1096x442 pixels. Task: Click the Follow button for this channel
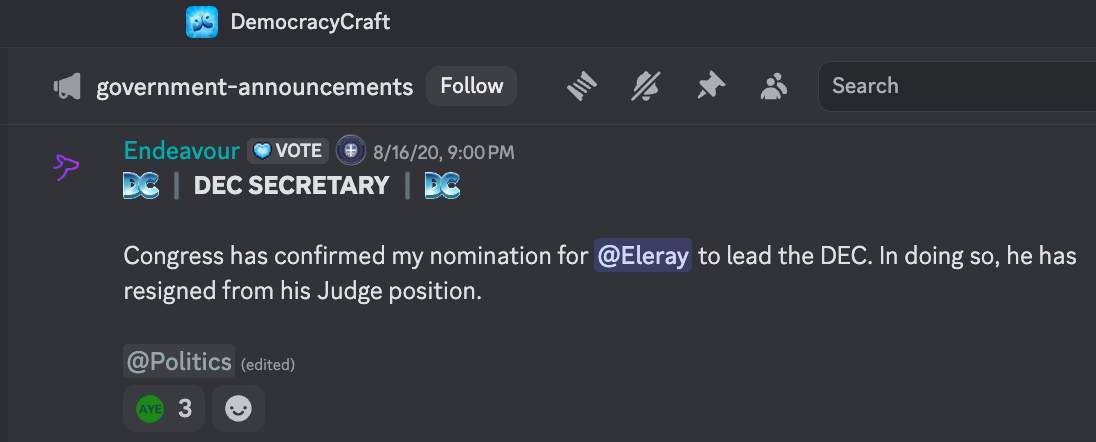tap(472, 86)
